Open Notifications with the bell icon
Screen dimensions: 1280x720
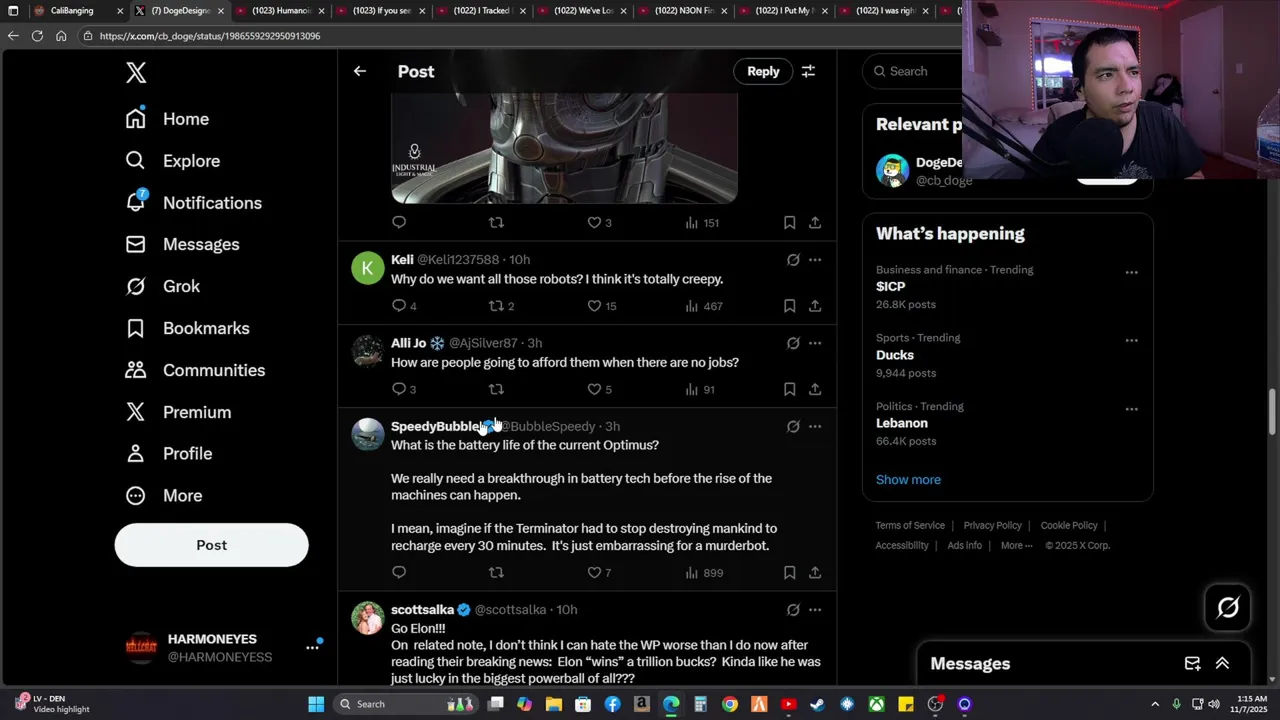point(193,203)
